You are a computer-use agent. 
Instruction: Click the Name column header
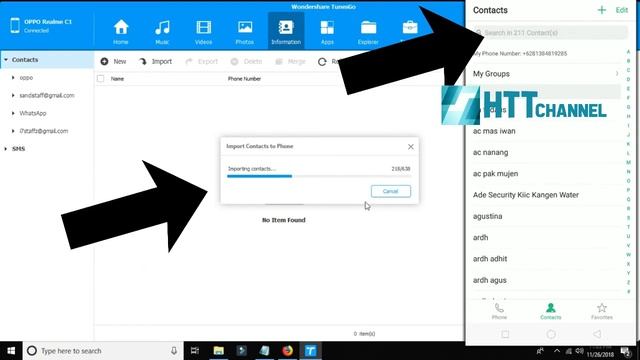tap(117, 79)
